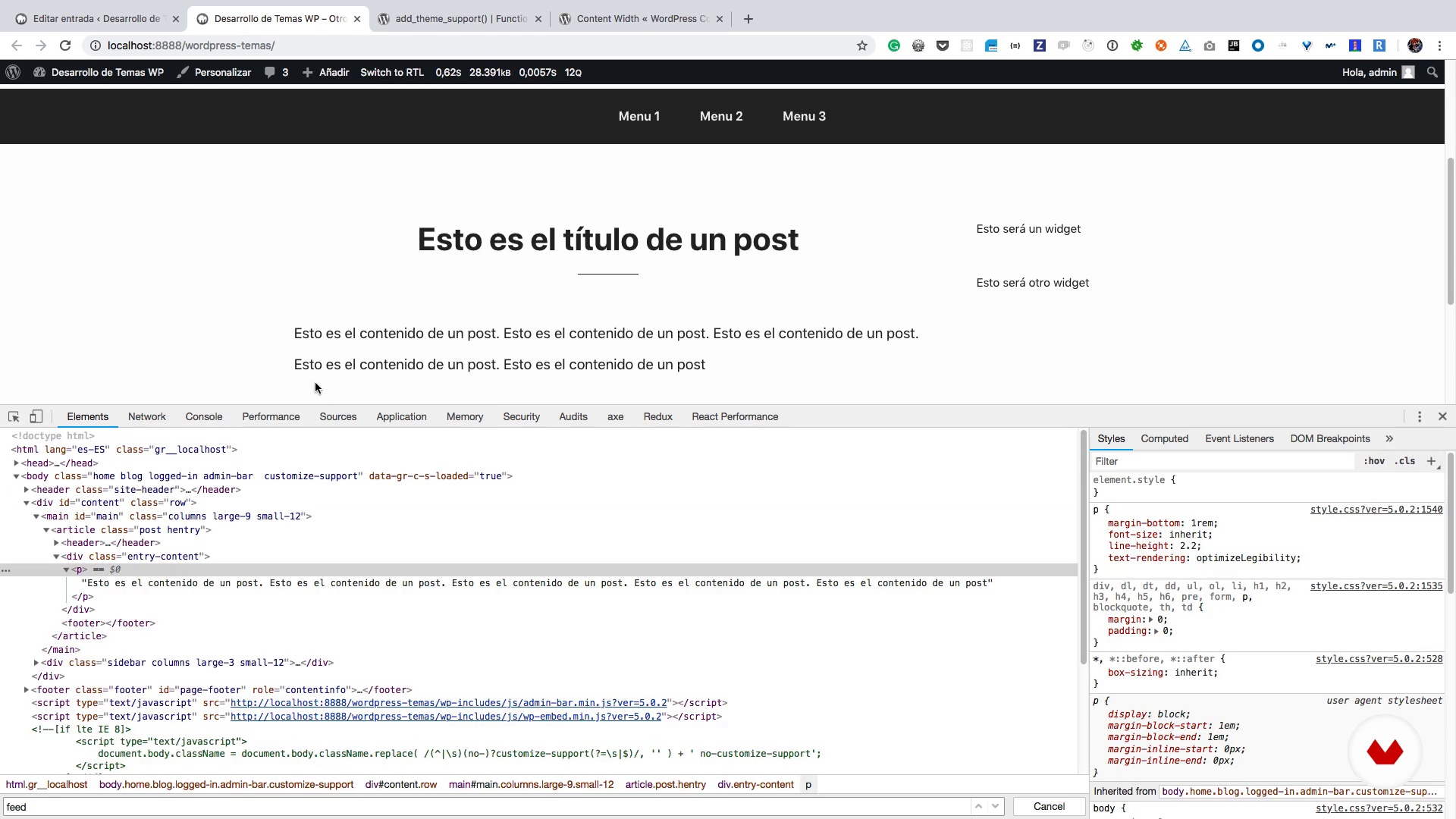The image size is (1456, 819).
Task: Collapse the body element node
Action: [x=16, y=476]
